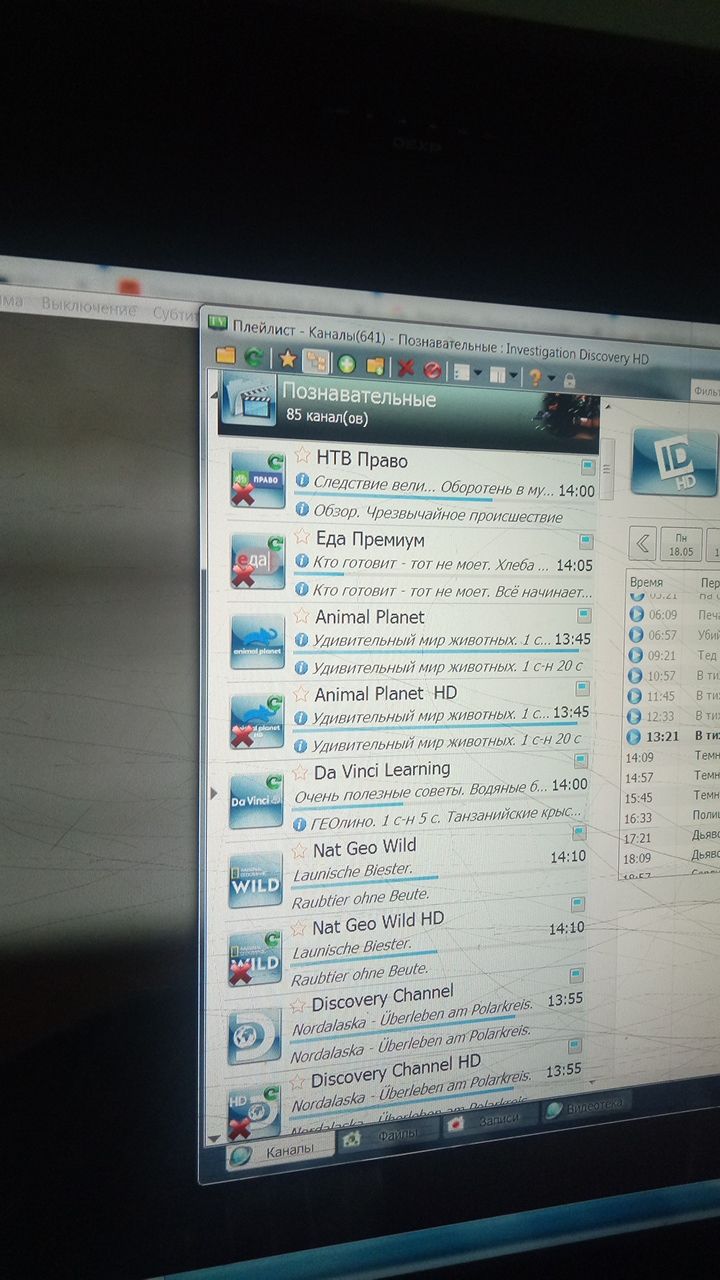Image resolution: width=720 pixels, height=1280 pixels.
Task: Click the Еда Премиум channel logo
Action: pos(257,561)
